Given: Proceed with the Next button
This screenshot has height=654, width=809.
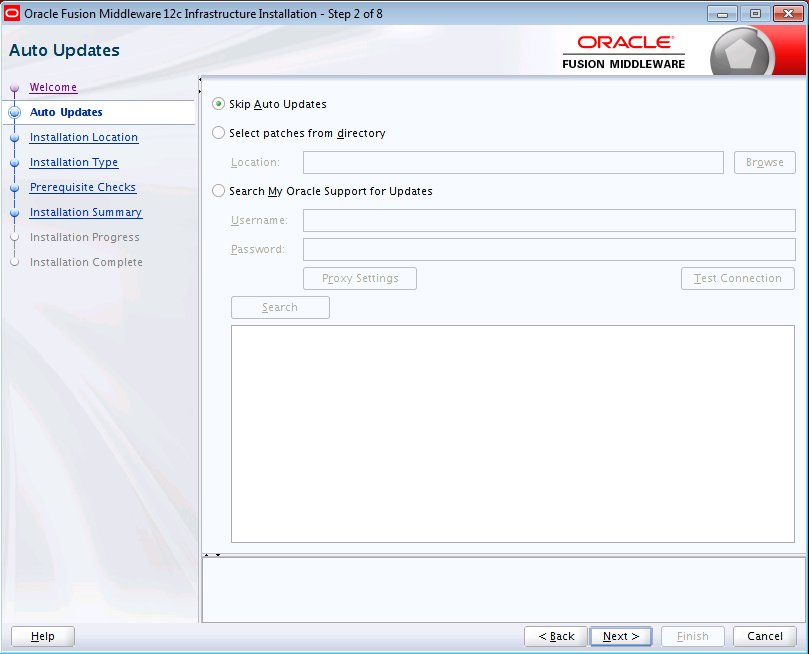Looking at the screenshot, I should click(621, 636).
